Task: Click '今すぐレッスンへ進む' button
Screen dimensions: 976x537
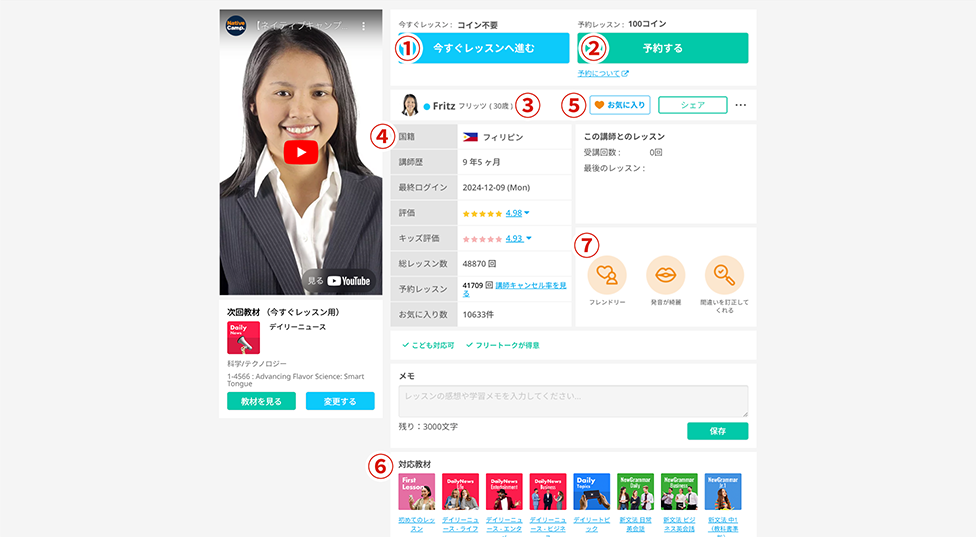Action: coord(483,48)
